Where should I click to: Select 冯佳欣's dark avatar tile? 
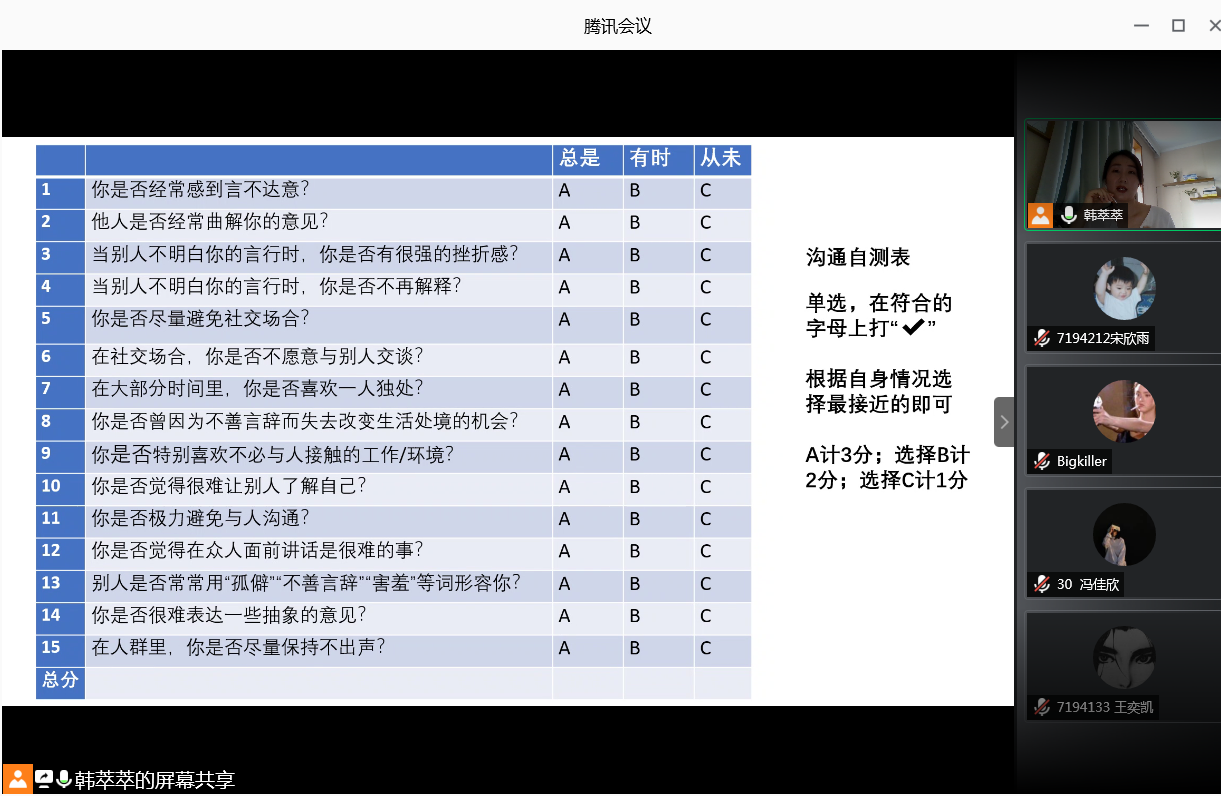(1124, 543)
